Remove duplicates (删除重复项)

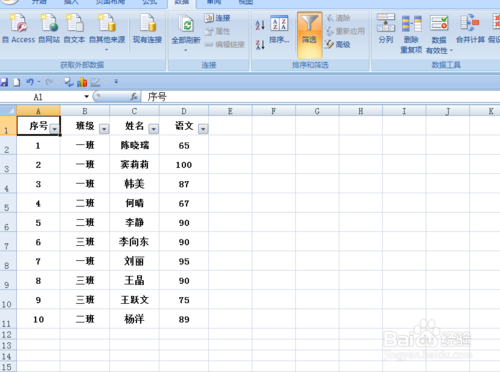[411, 34]
